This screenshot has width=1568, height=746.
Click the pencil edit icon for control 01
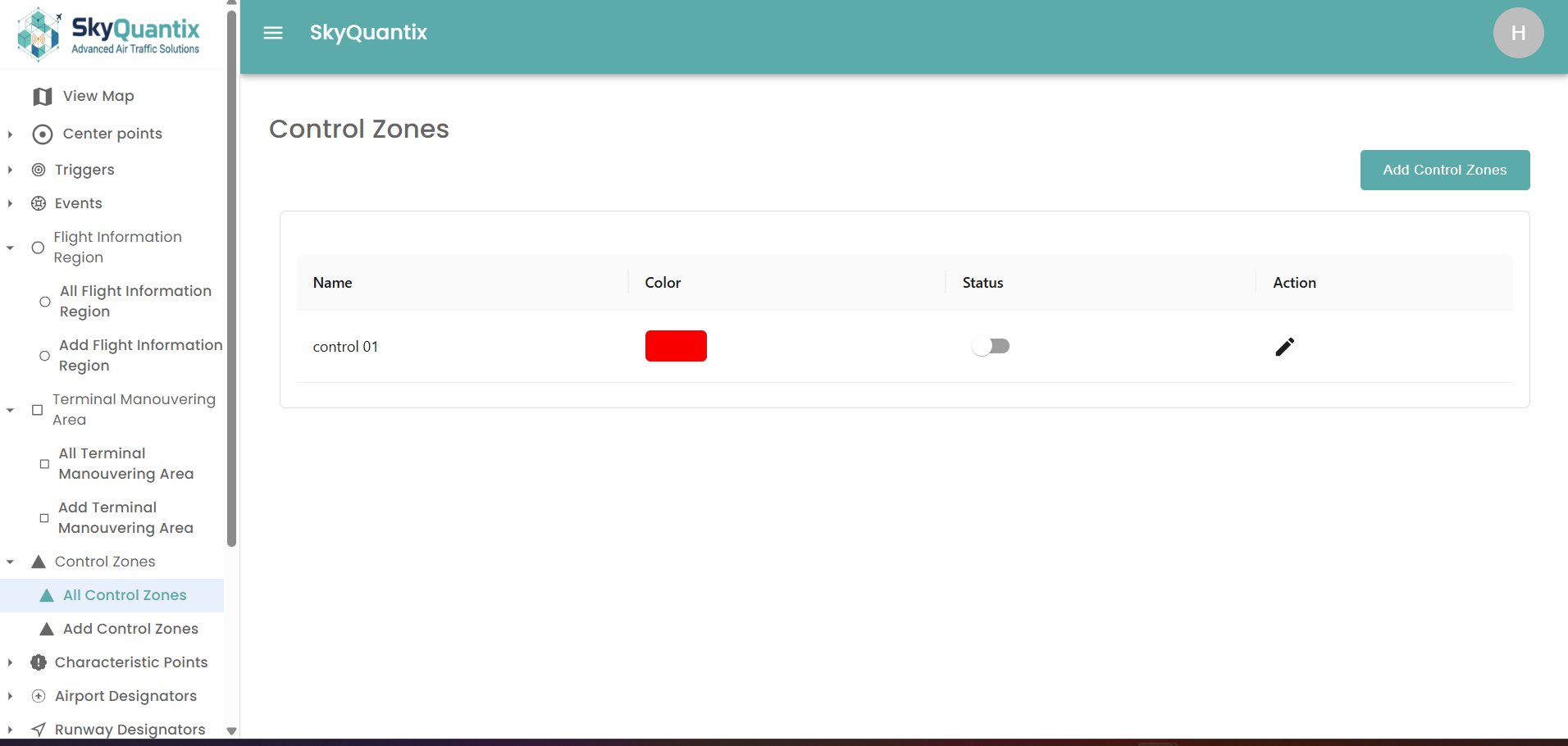click(1284, 347)
